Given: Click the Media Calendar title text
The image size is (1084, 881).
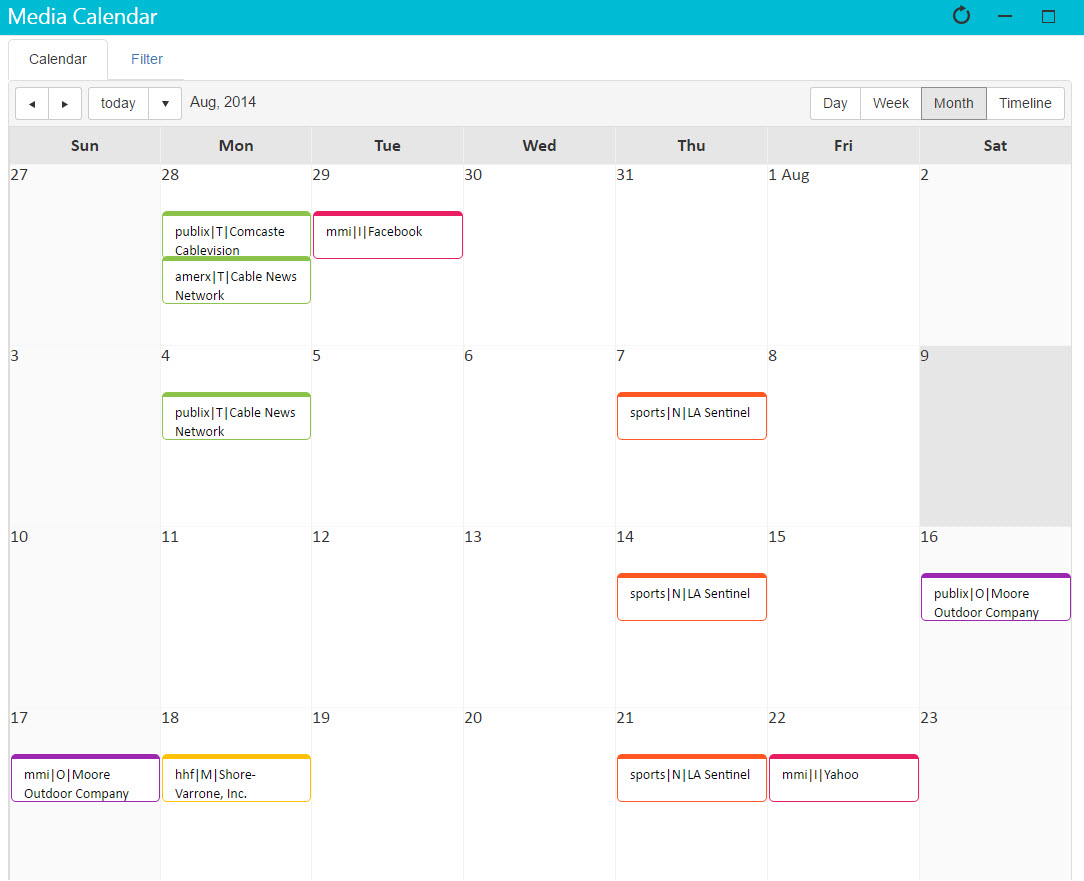Looking at the screenshot, I should point(82,17).
